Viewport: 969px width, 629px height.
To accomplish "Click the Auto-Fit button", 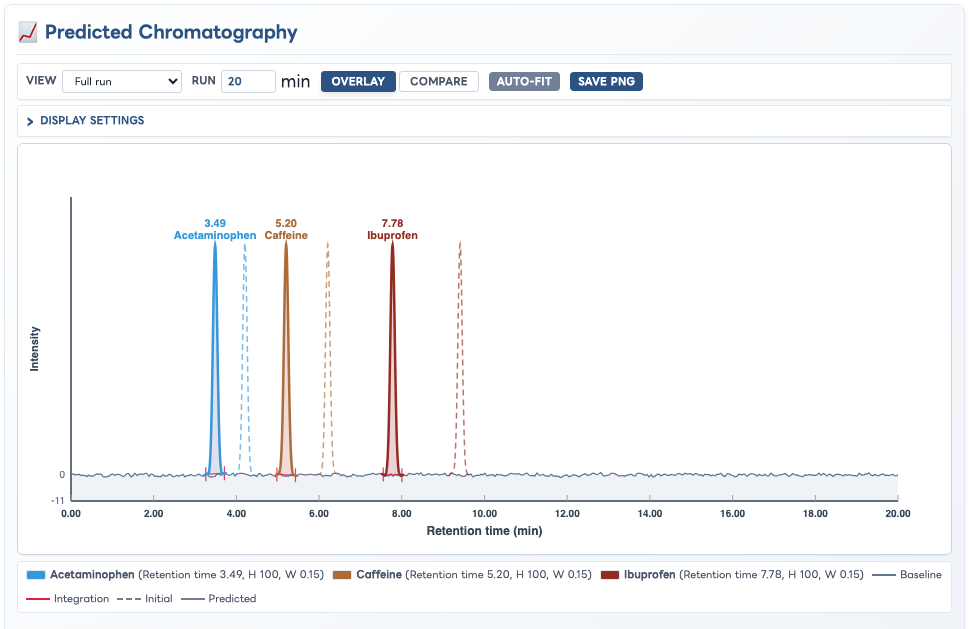I will click(x=524, y=82).
